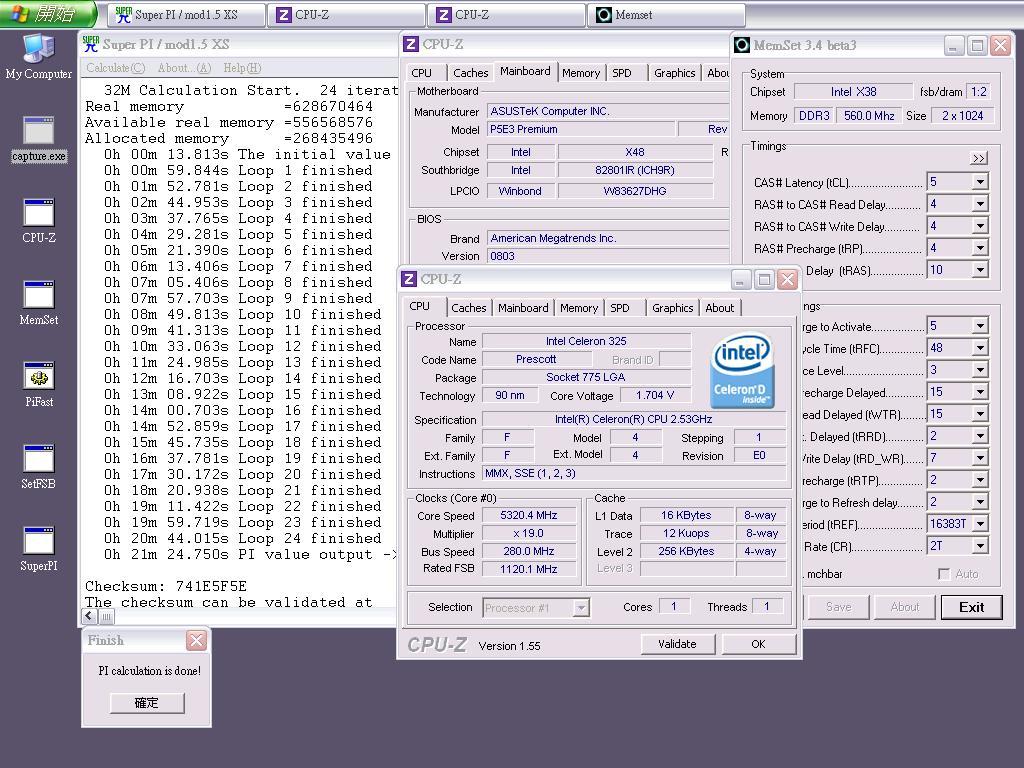Select Memory tab in back CPU-Z window
The height and width of the screenshot is (768, 1024).
coord(581,73)
